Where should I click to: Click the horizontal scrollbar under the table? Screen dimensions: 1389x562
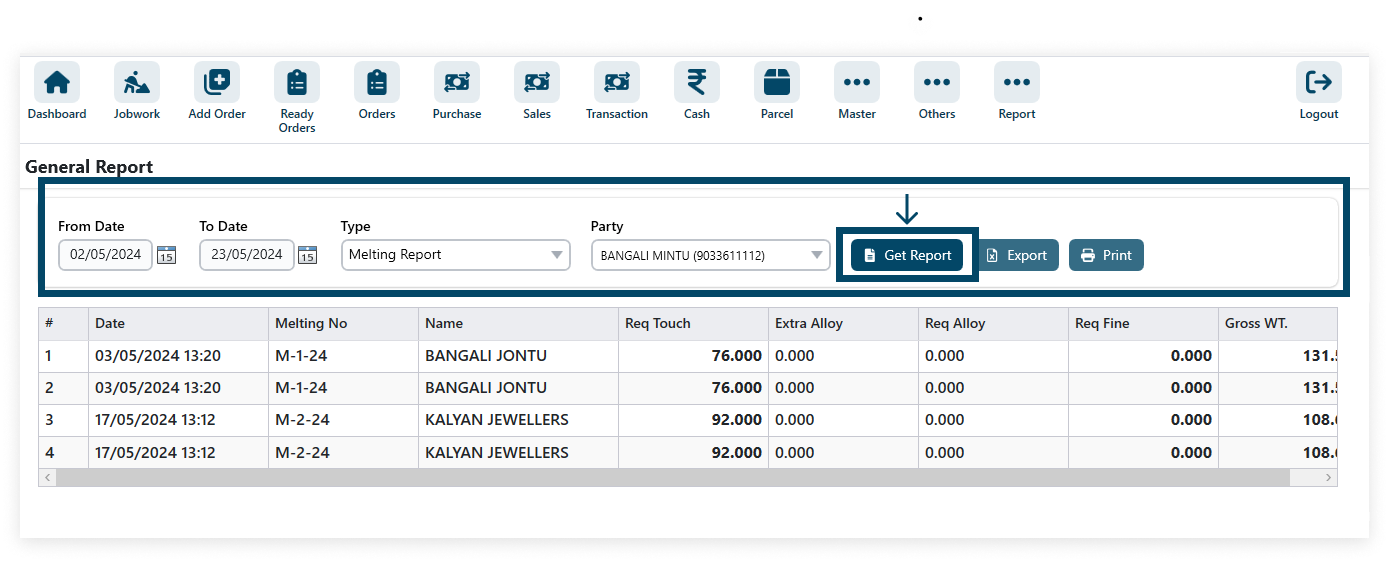pos(688,478)
